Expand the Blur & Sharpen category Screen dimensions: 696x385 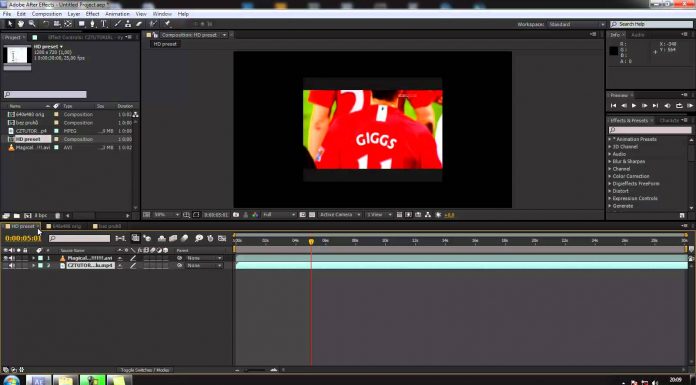tap(610, 162)
